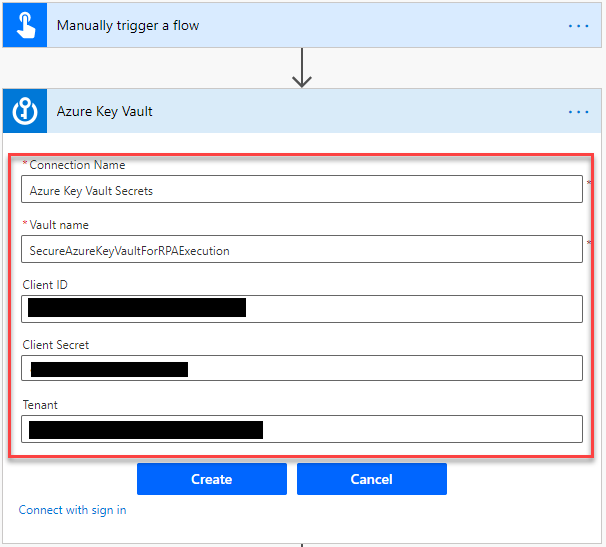Focus the Tenant input field
Screen dimensions: 606x547
[302, 429]
